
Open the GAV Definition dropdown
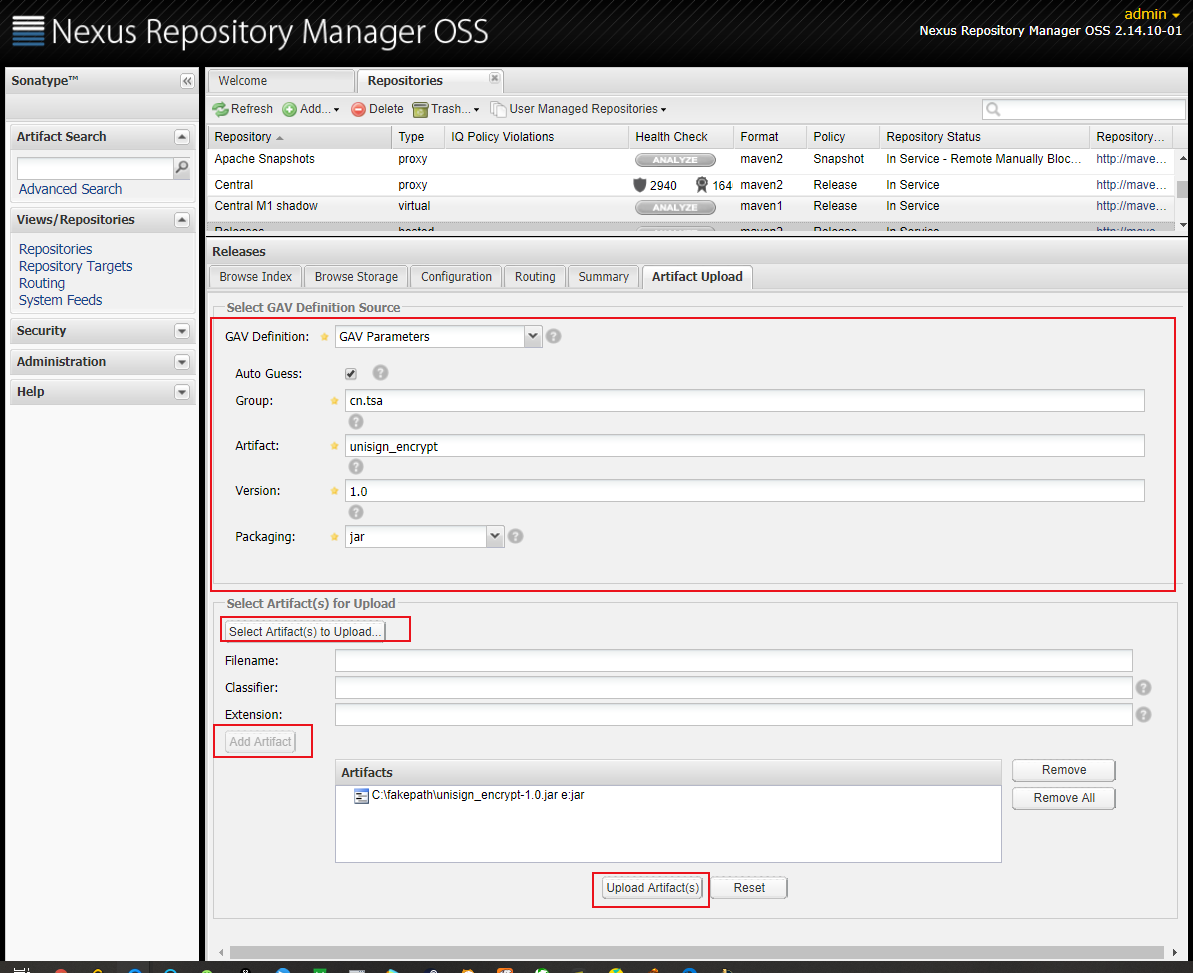[x=533, y=336]
